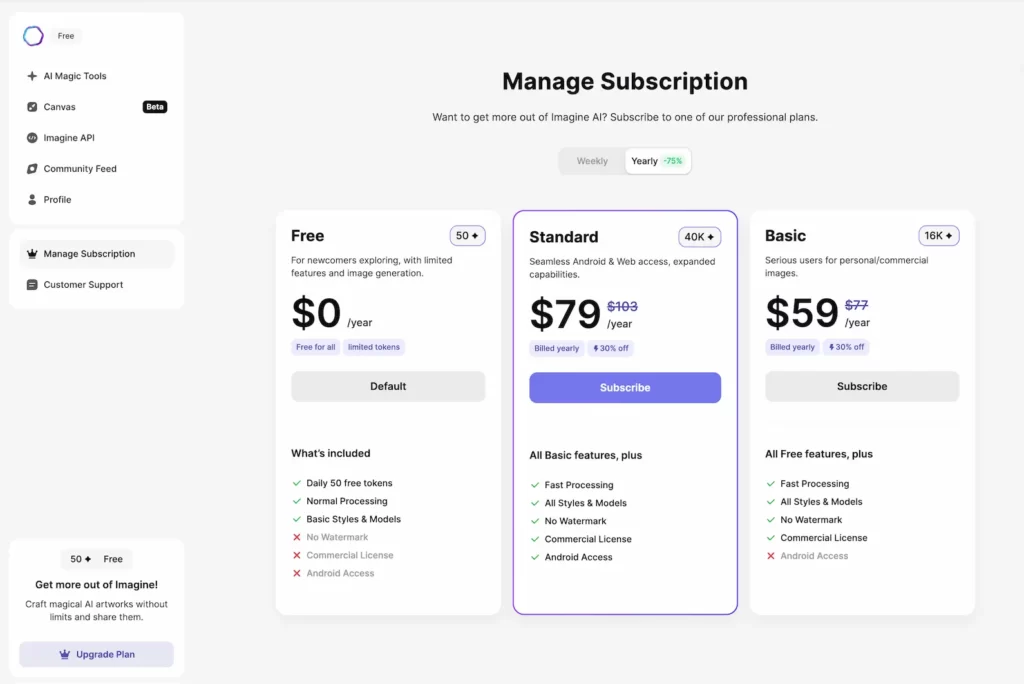Switch billing toggle to Weekly

click(x=592, y=161)
